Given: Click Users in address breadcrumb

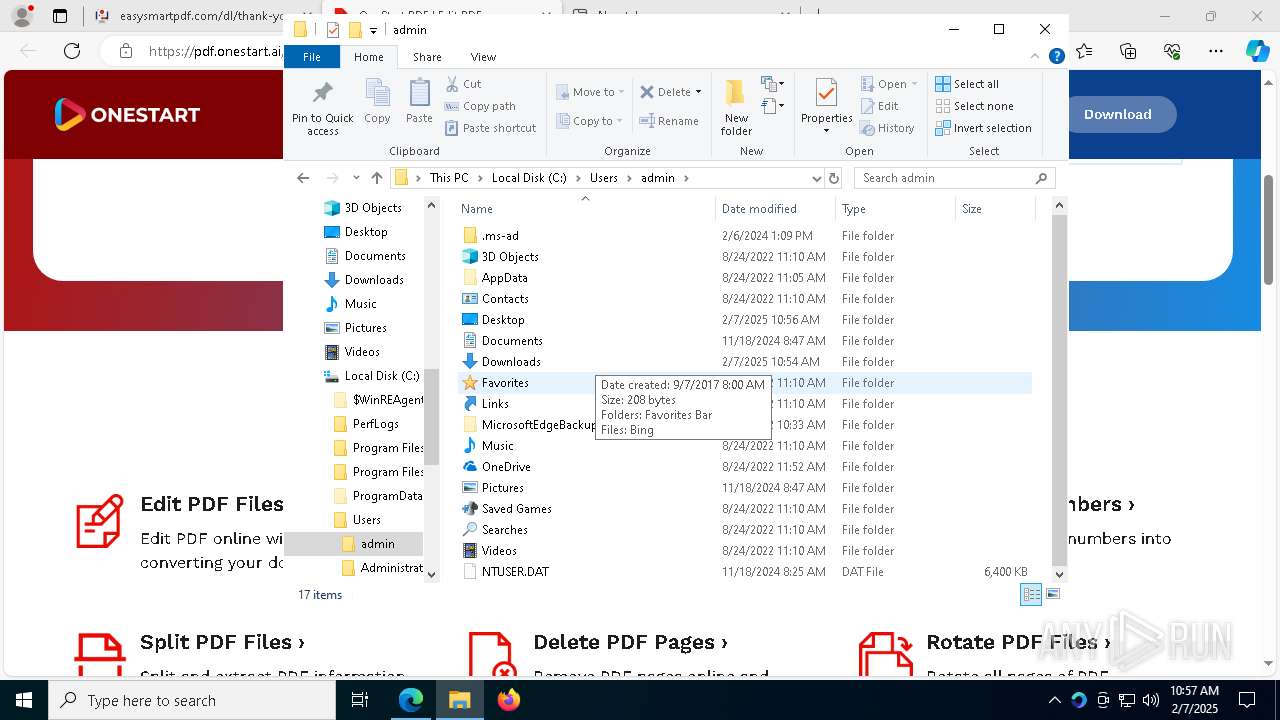Looking at the screenshot, I should coord(603,178).
